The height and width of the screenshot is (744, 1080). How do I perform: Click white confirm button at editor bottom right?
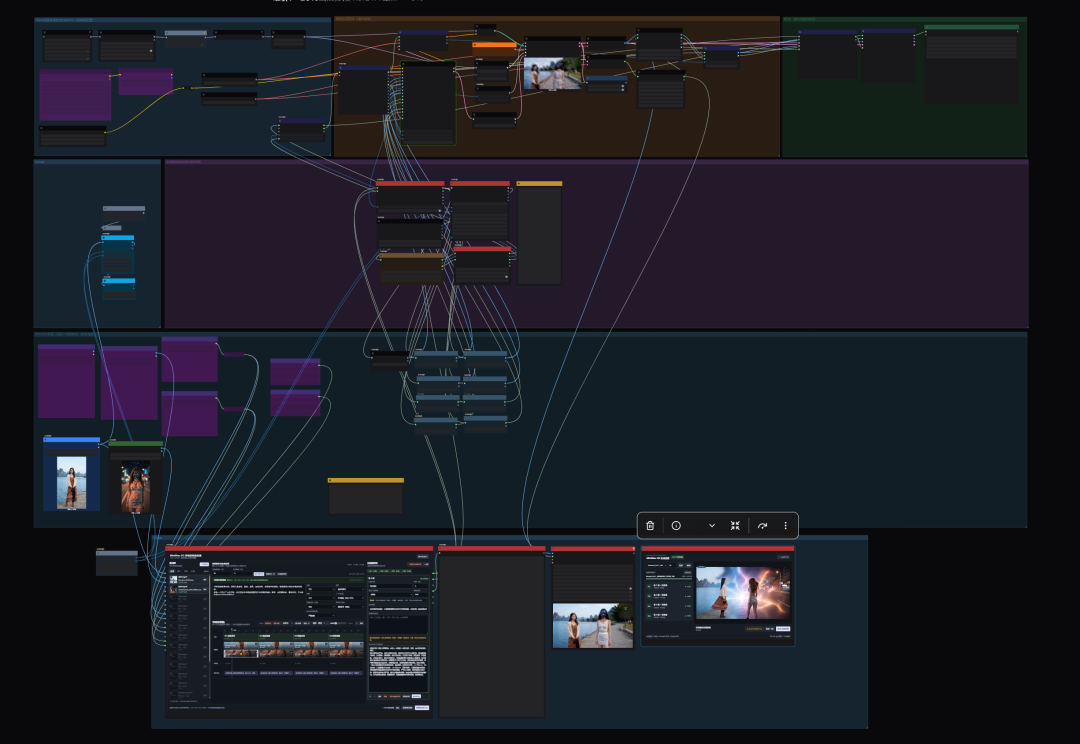click(422, 707)
